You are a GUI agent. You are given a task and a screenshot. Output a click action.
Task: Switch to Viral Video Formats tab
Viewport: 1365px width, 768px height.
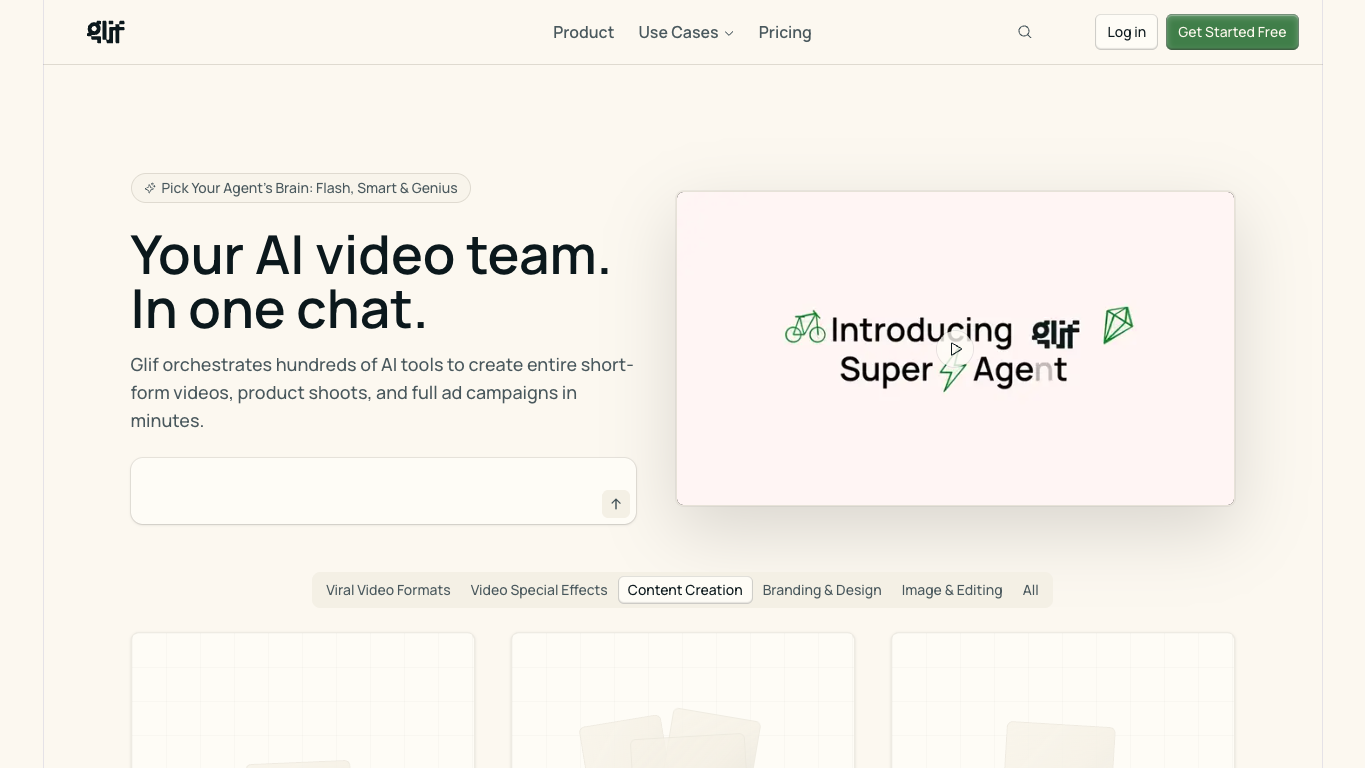pos(388,590)
